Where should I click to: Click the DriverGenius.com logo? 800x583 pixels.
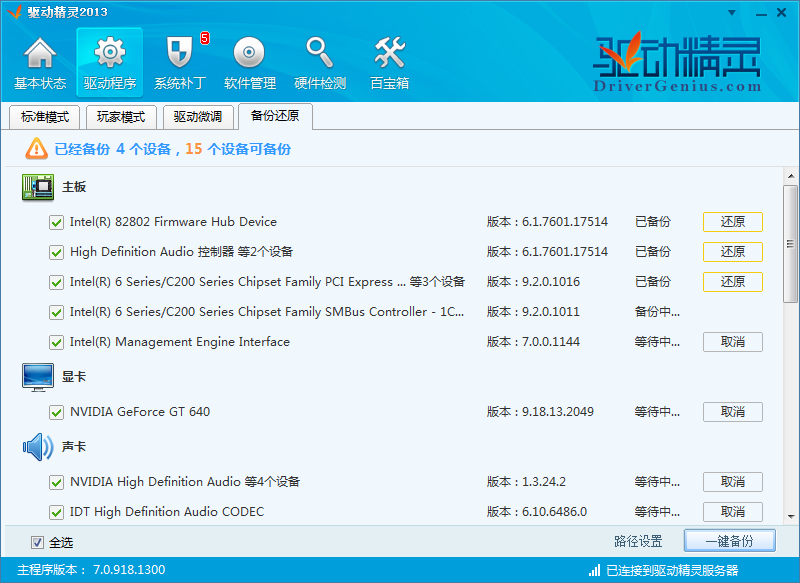coord(677,63)
